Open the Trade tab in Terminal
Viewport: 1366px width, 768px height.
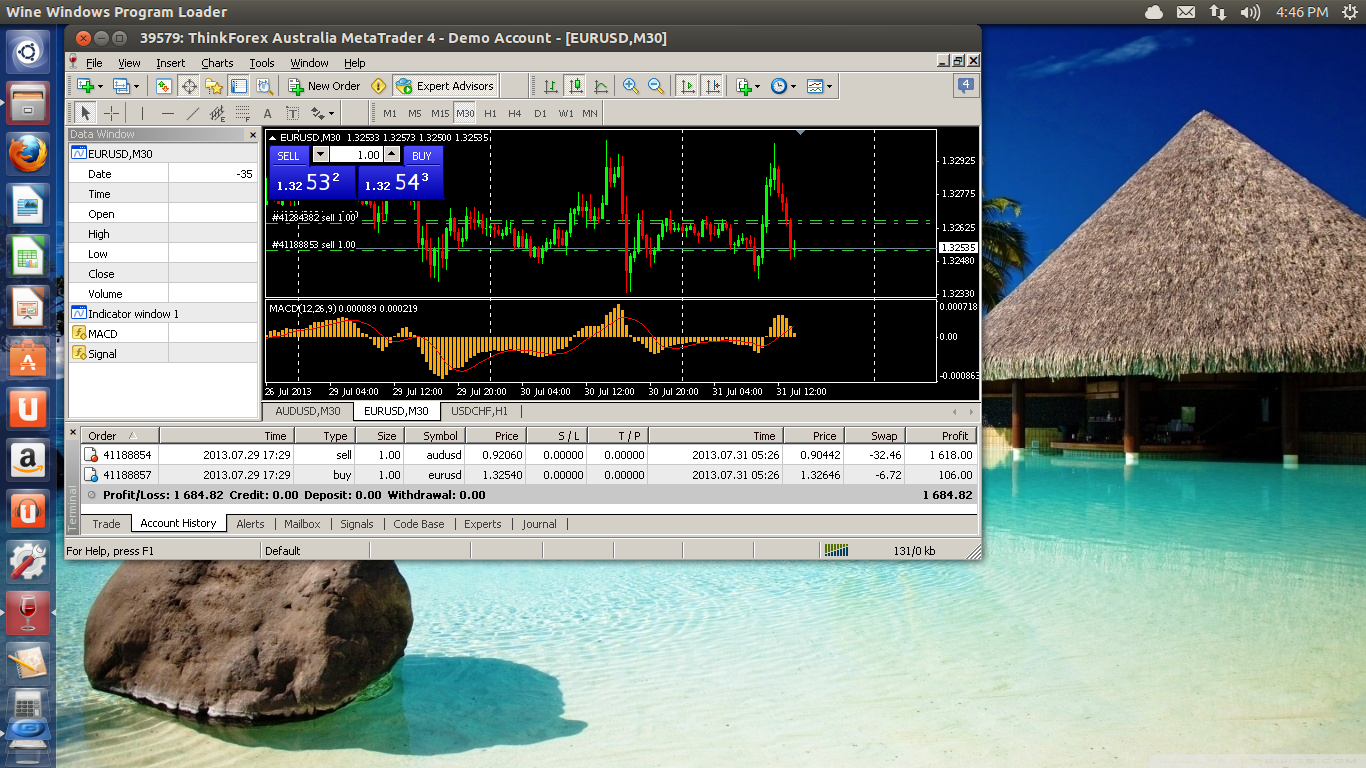point(106,524)
